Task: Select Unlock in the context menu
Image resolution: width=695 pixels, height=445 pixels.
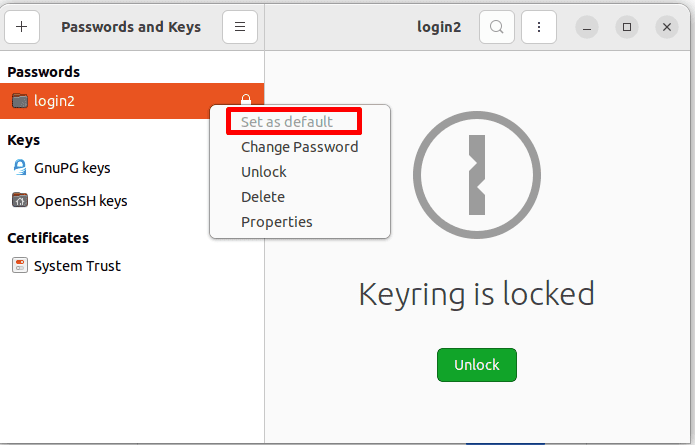Action: (264, 172)
